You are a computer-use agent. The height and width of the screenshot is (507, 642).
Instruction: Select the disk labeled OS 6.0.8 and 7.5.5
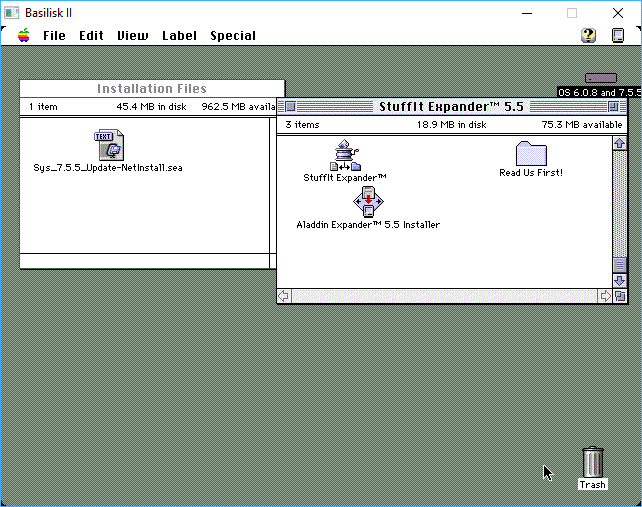click(x=601, y=78)
